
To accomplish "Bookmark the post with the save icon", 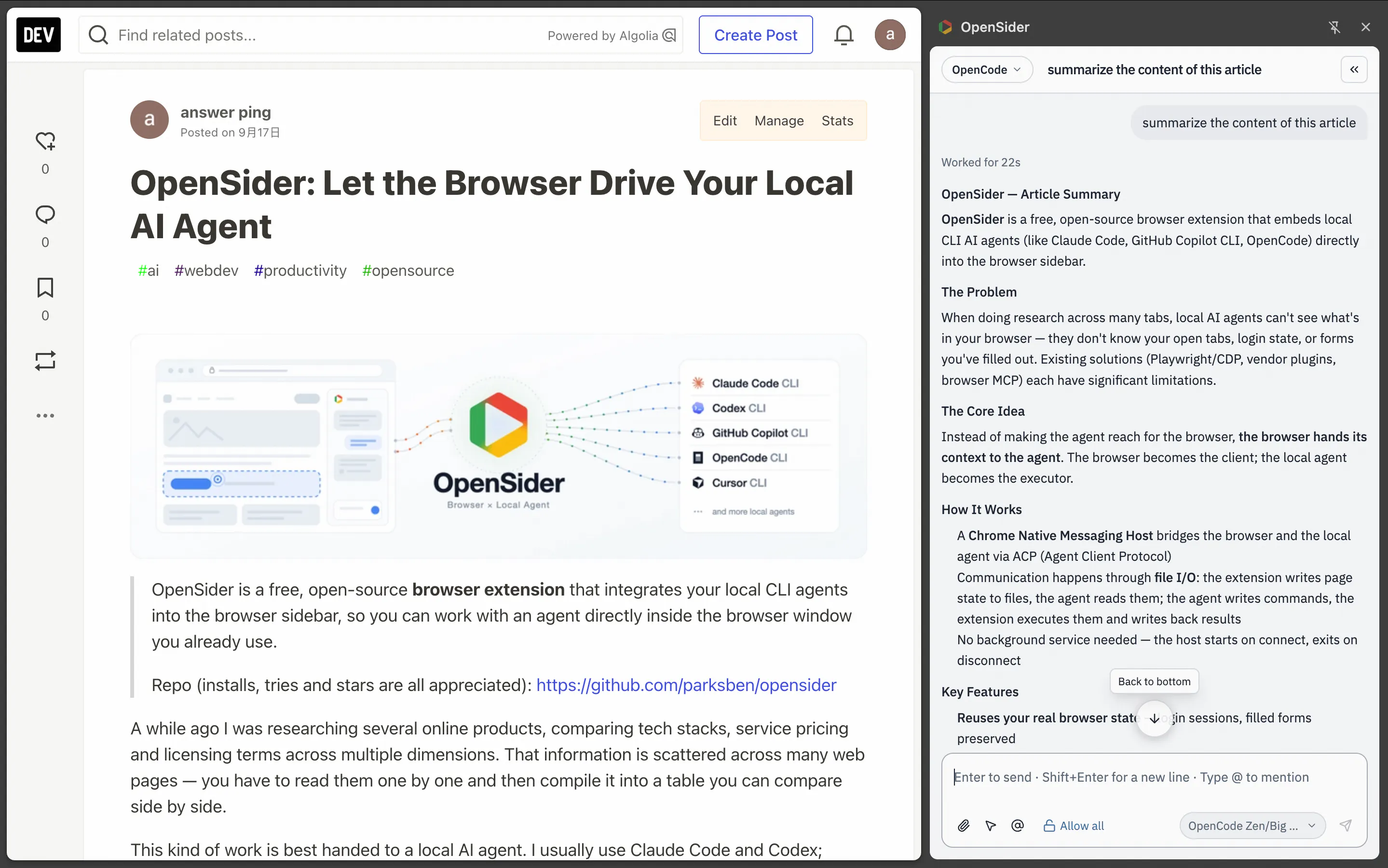I will [45, 287].
